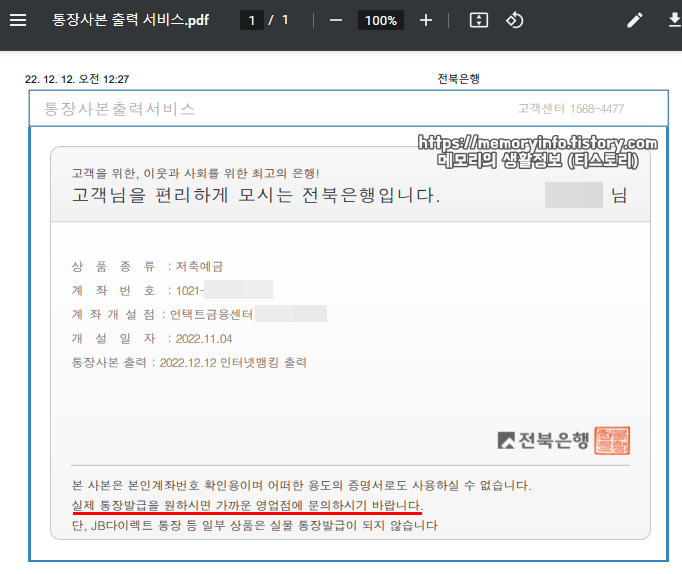Download the PDF file
682x574 pixels.
[674, 20]
